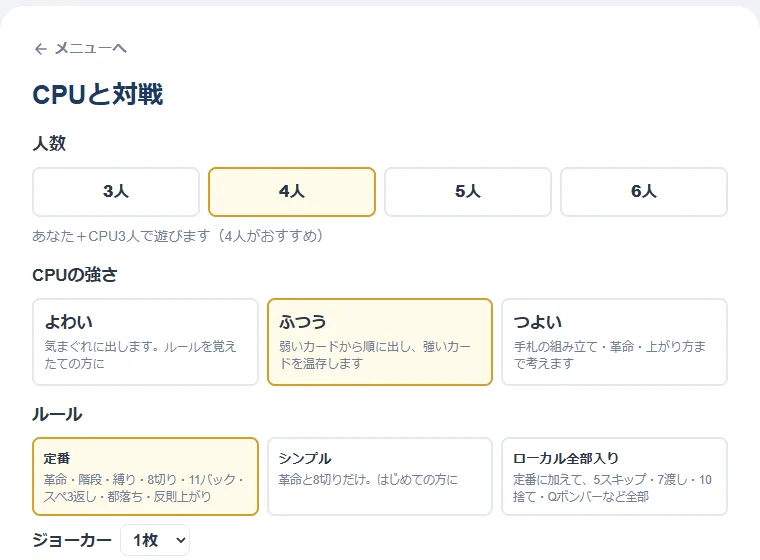This screenshot has height=560, width=760.
Task: Go back via メニューへ link
Action: coord(80,48)
